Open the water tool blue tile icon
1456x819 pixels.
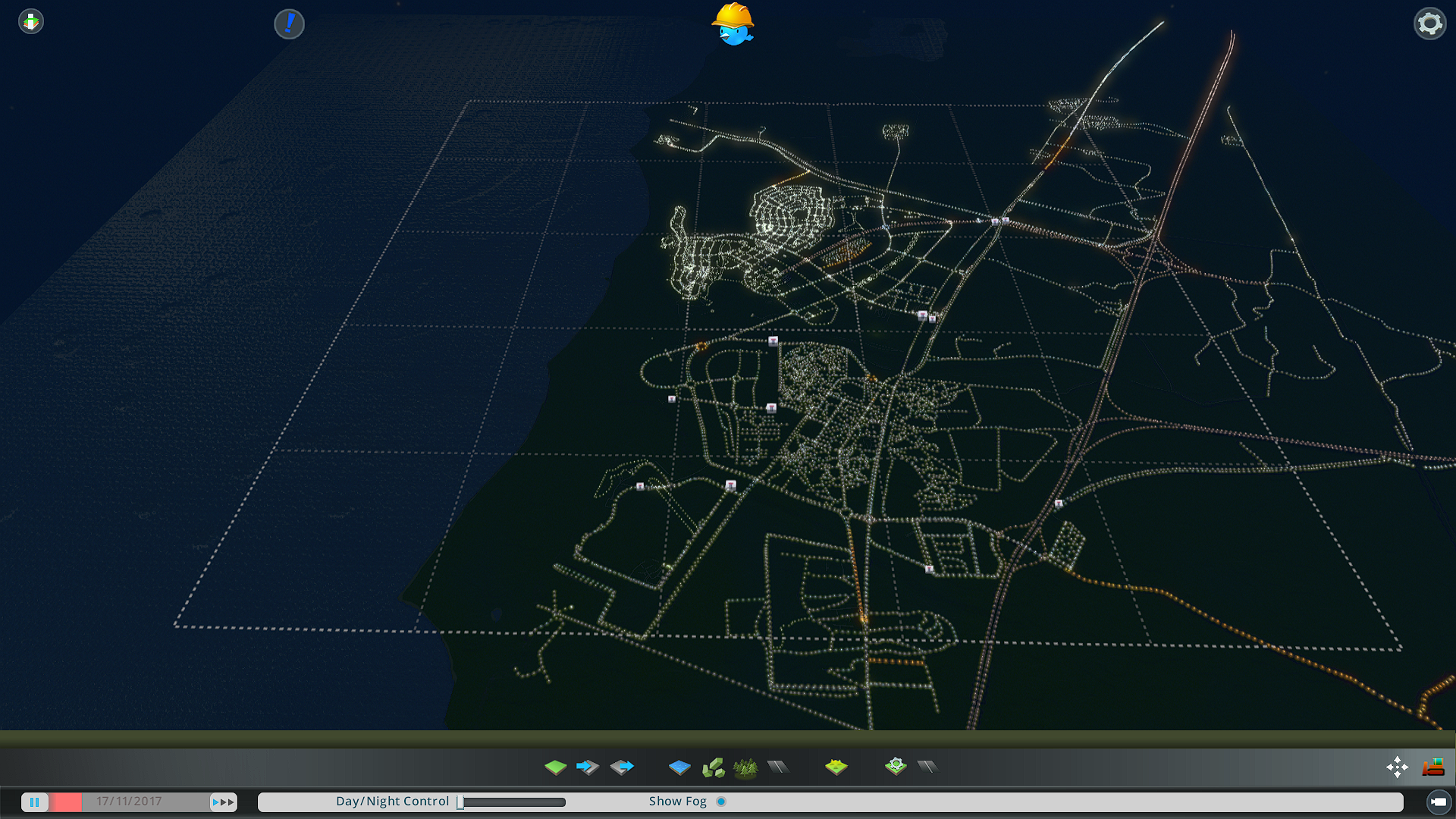(x=679, y=767)
